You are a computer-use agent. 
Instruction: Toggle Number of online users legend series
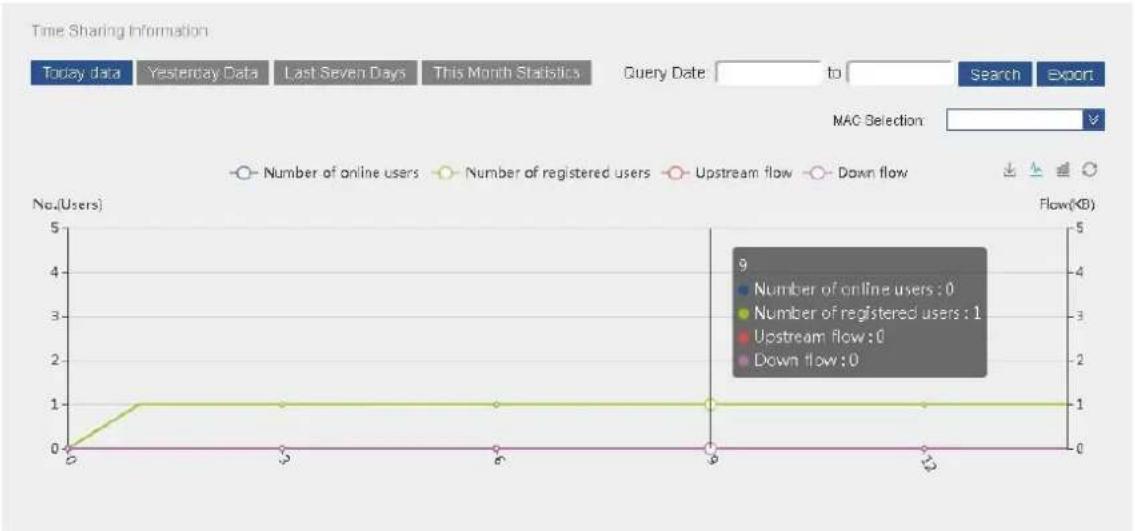(324, 173)
